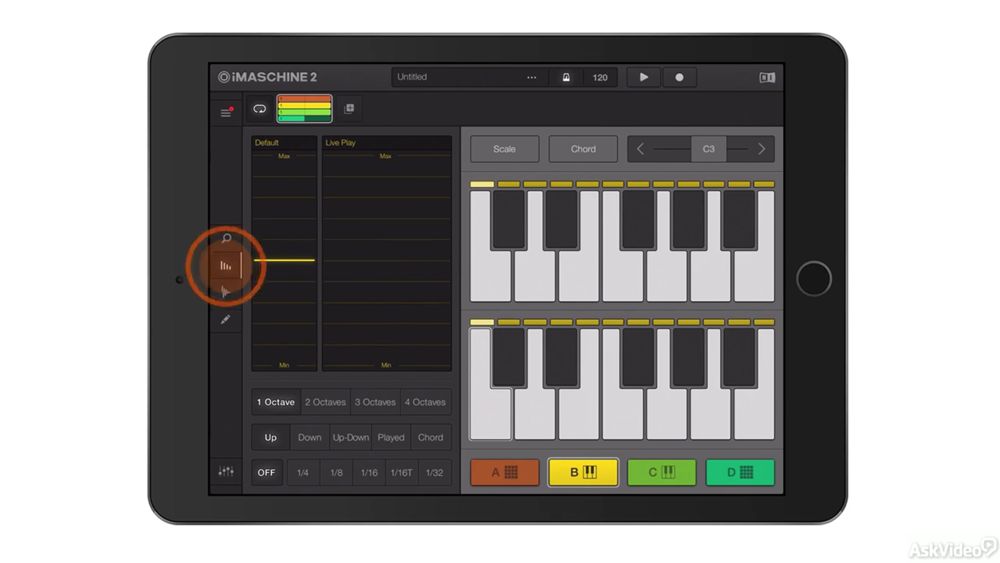Set arp rate to 1/4
This screenshot has width=1000, height=563.
(x=303, y=472)
